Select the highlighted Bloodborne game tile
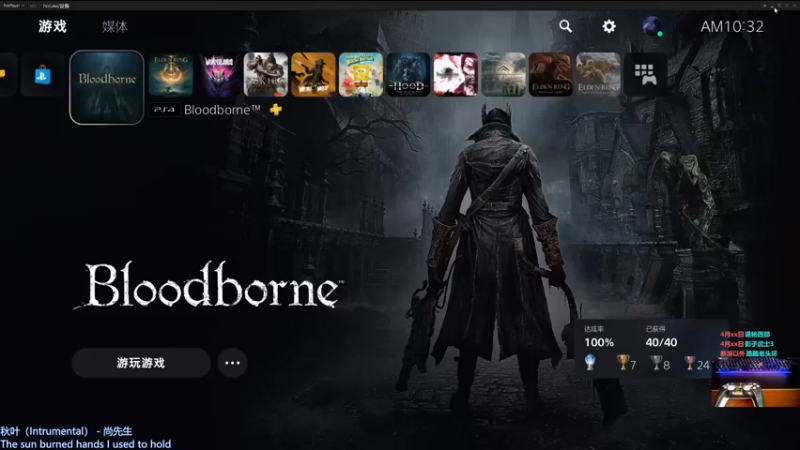The width and height of the screenshot is (800, 450). point(107,87)
